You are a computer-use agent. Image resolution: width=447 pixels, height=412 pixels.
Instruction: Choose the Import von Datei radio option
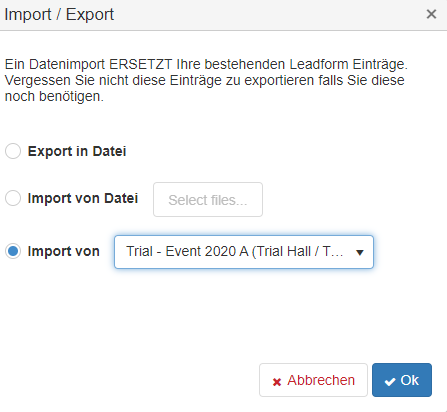(x=13, y=198)
